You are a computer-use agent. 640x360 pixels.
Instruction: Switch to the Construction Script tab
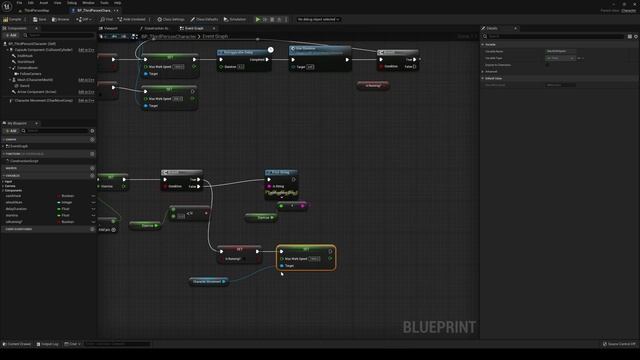(x=154, y=28)
